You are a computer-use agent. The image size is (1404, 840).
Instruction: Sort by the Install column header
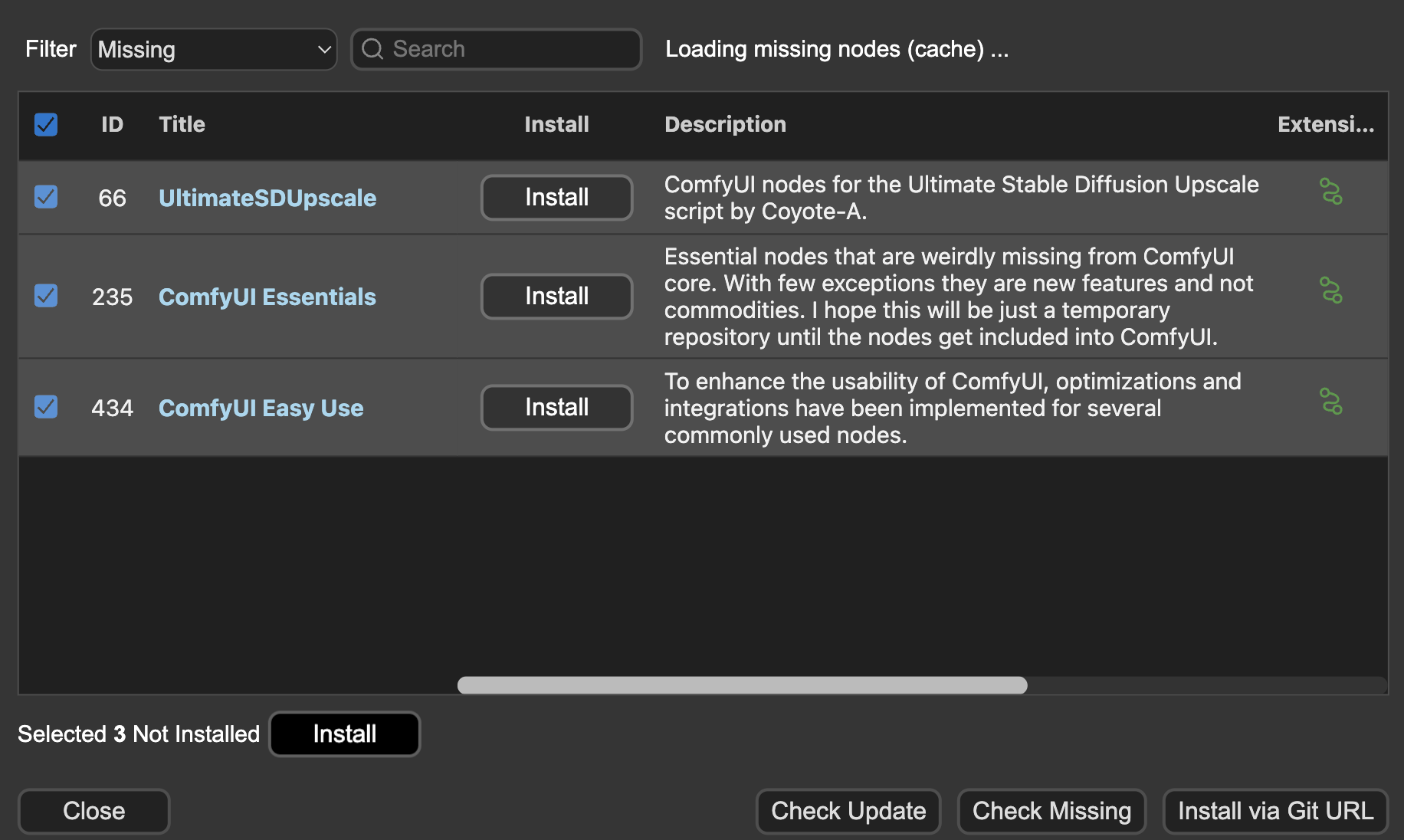click(x=556, y=124)
